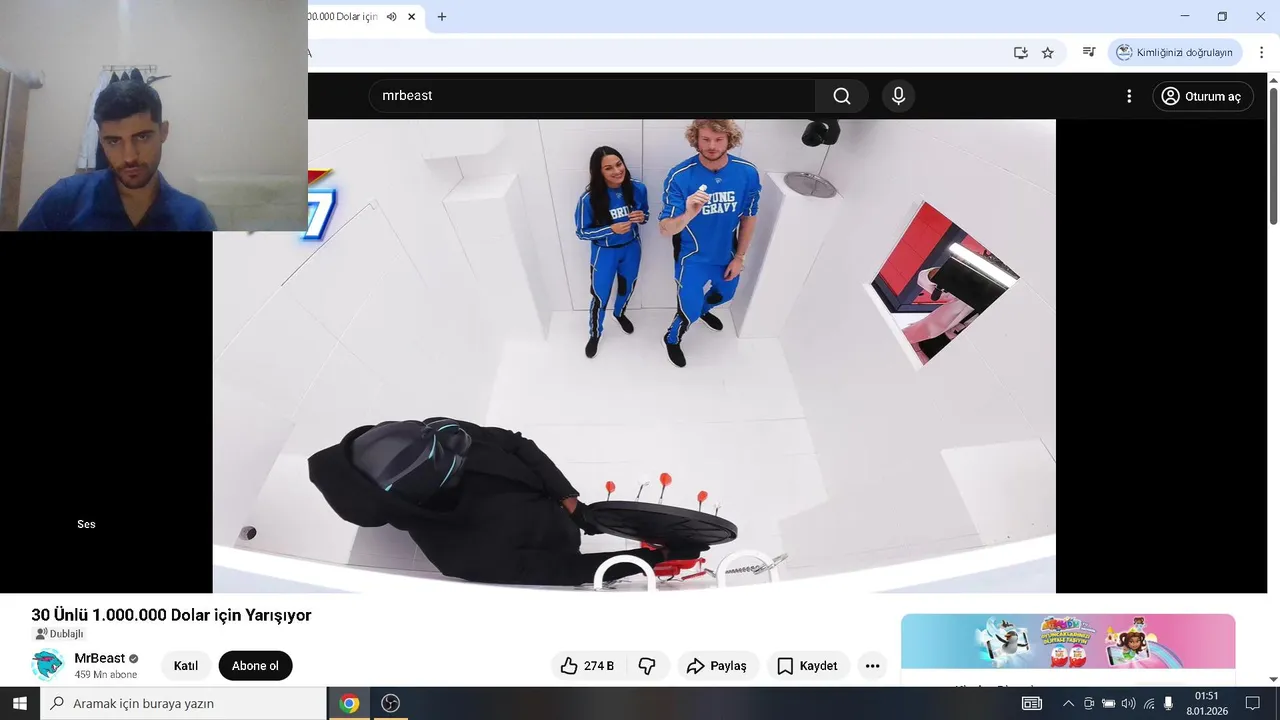Click the Dublajlı dubbed label
This screenshot has height=720, width=1280.
[59, 634]
